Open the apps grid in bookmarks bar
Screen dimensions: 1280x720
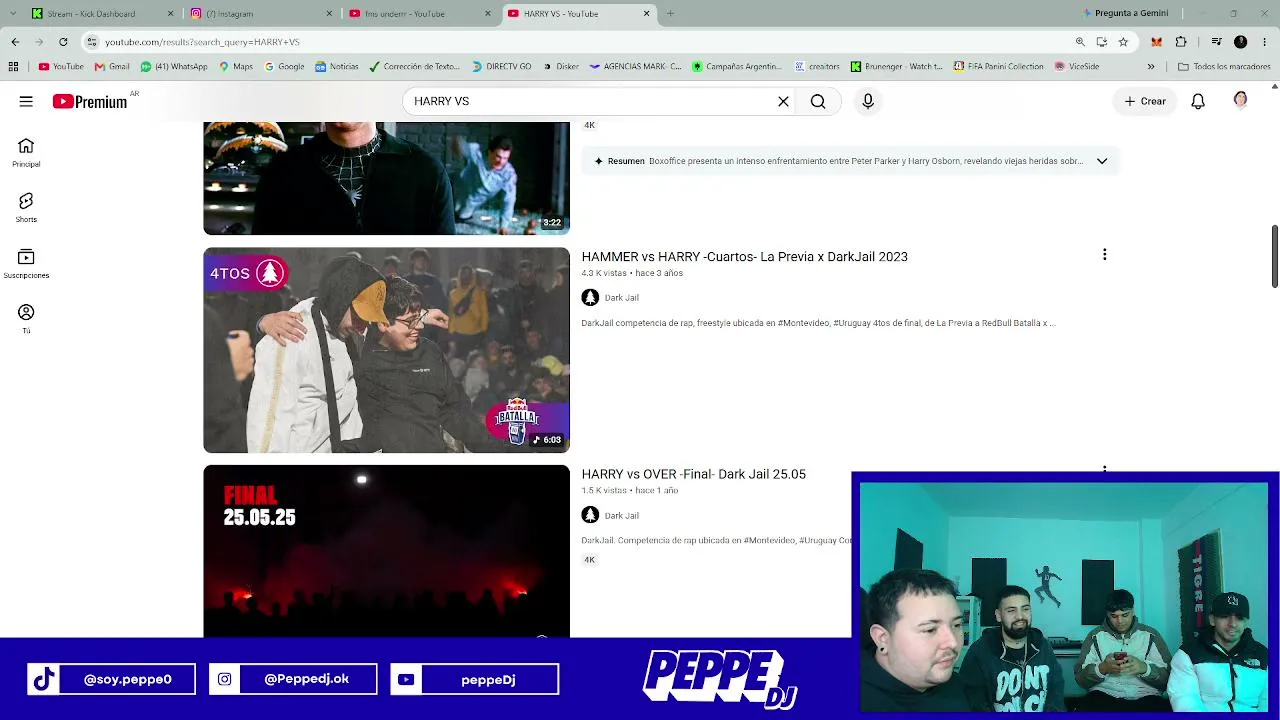coord(13,67)
